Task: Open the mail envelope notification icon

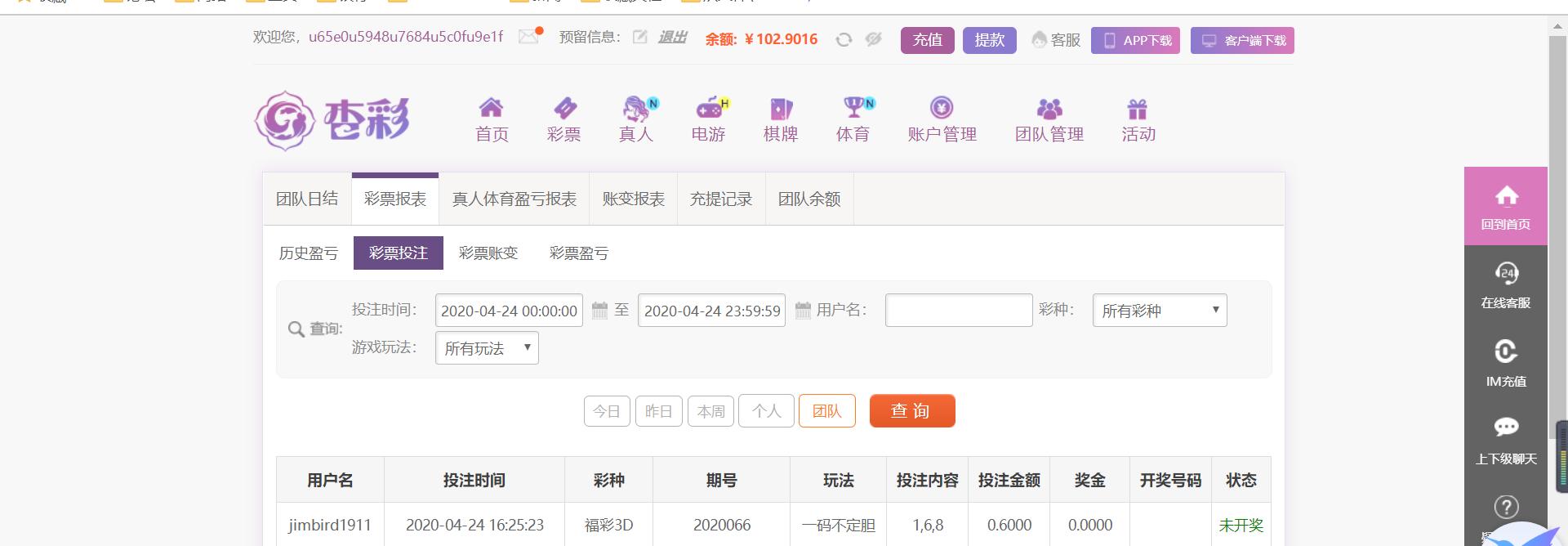Action: pos(529,37)
